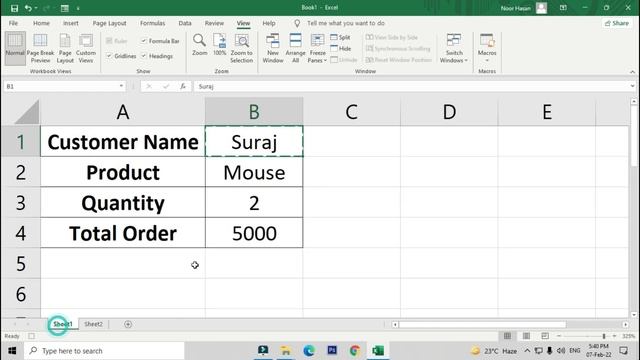Click Excel icon in taskbar
The image size is (640, 360).
point(378,351)
